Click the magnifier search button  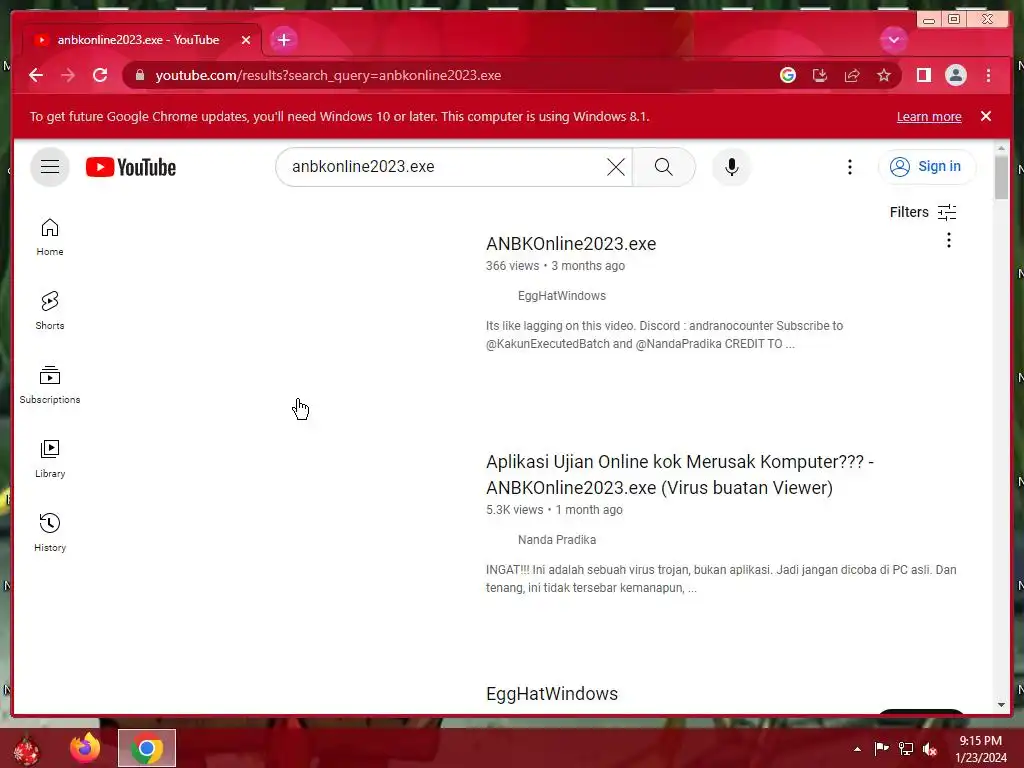coord(664,167)
